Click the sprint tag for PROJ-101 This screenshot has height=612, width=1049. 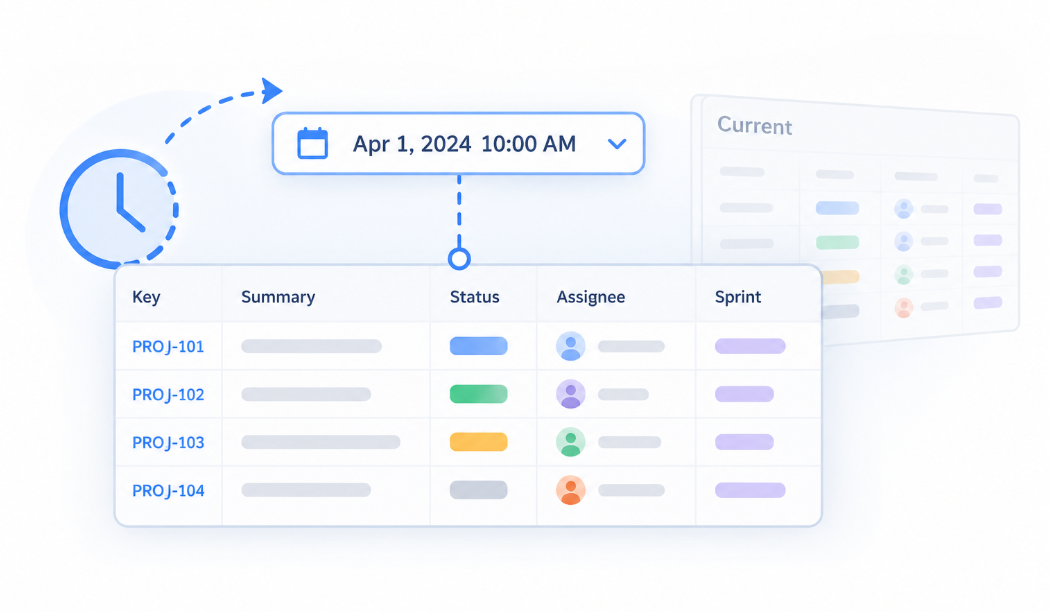pyautogui.click(x=750, y=346)
